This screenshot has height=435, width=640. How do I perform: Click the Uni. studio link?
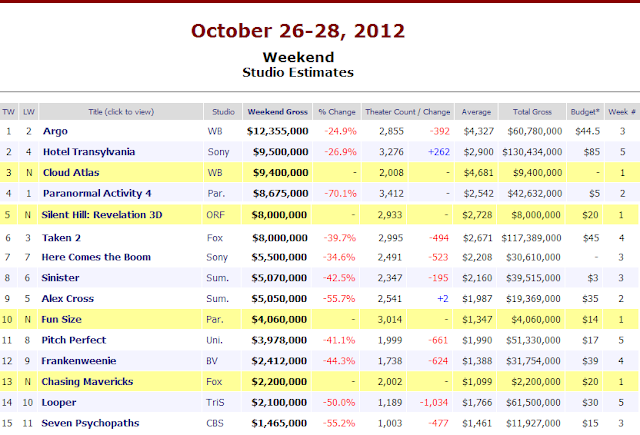click(214, 340)
